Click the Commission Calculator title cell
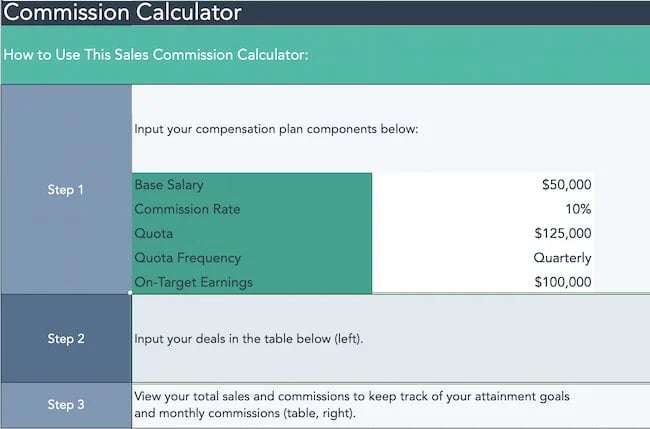 pyautogui.click(x=124, y=13)
